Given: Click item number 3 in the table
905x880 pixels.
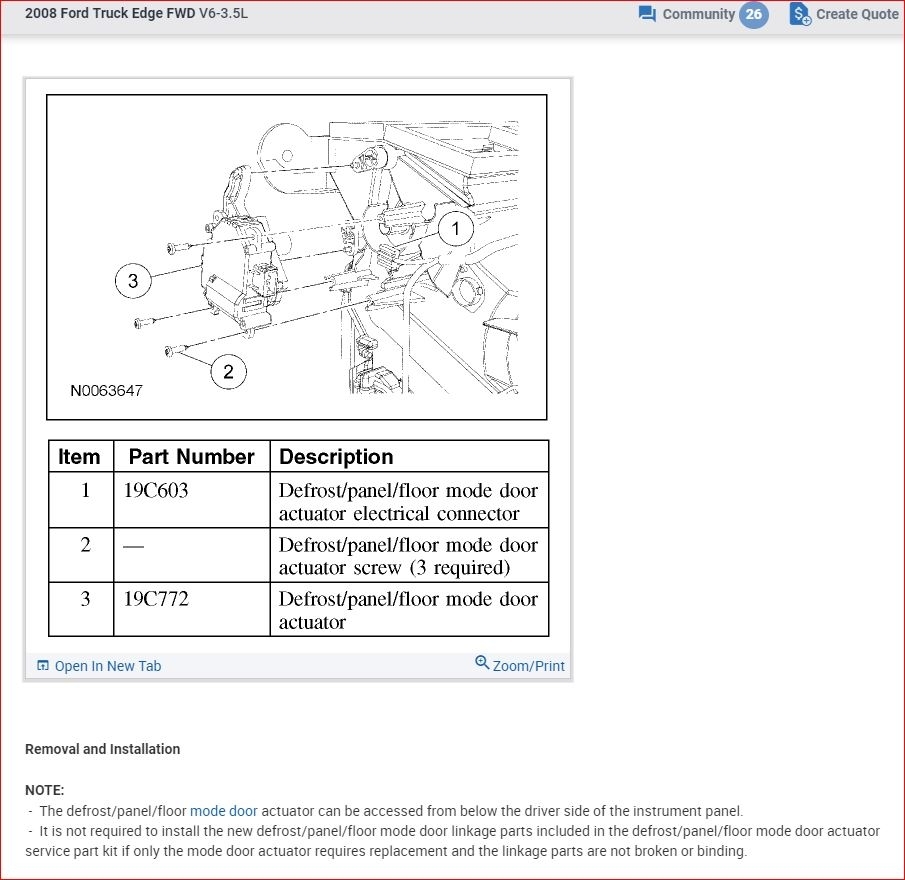Looking at the screenshot, I should click(x=85, y=599).
